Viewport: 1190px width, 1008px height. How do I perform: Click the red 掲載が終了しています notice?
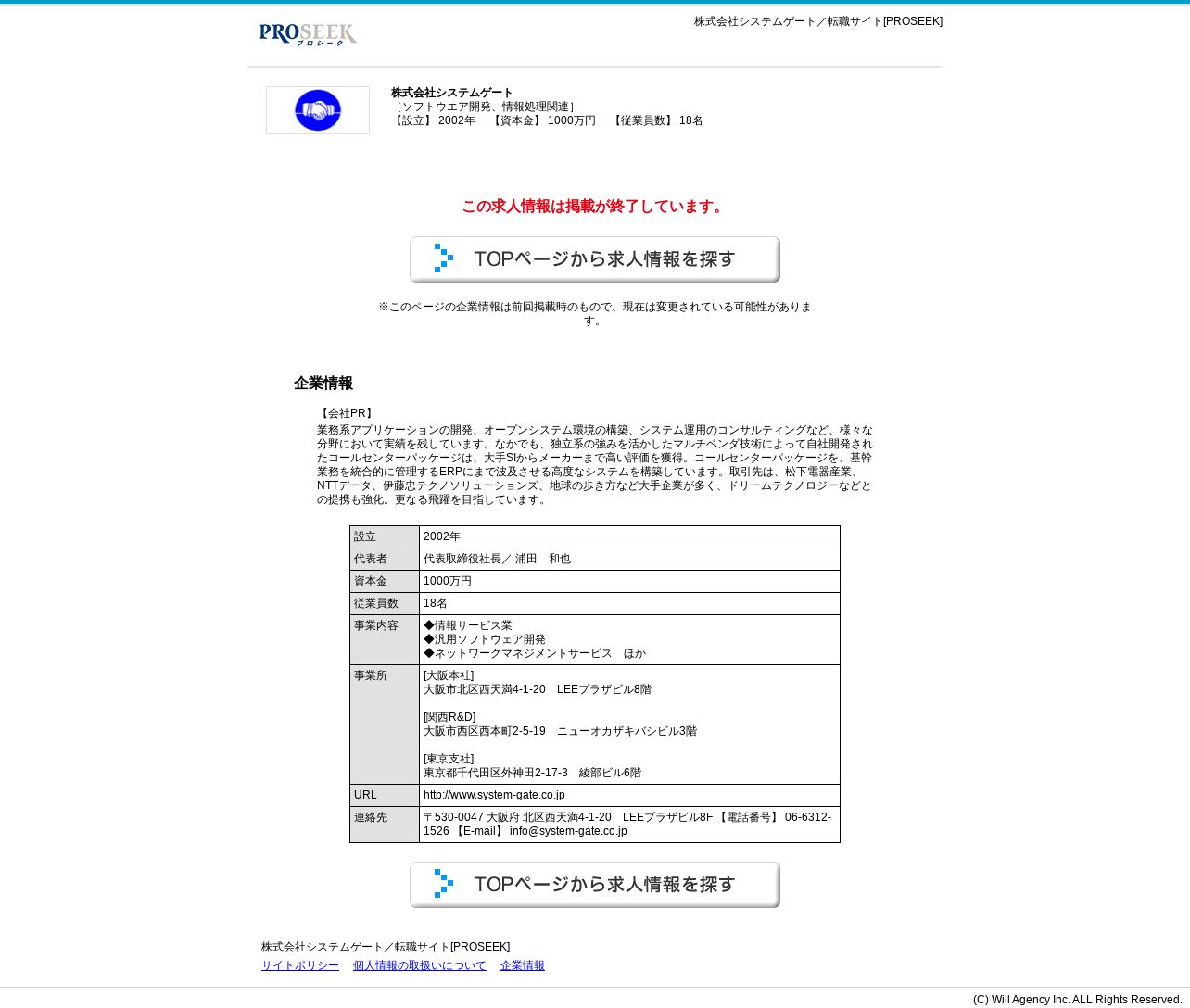595,207
